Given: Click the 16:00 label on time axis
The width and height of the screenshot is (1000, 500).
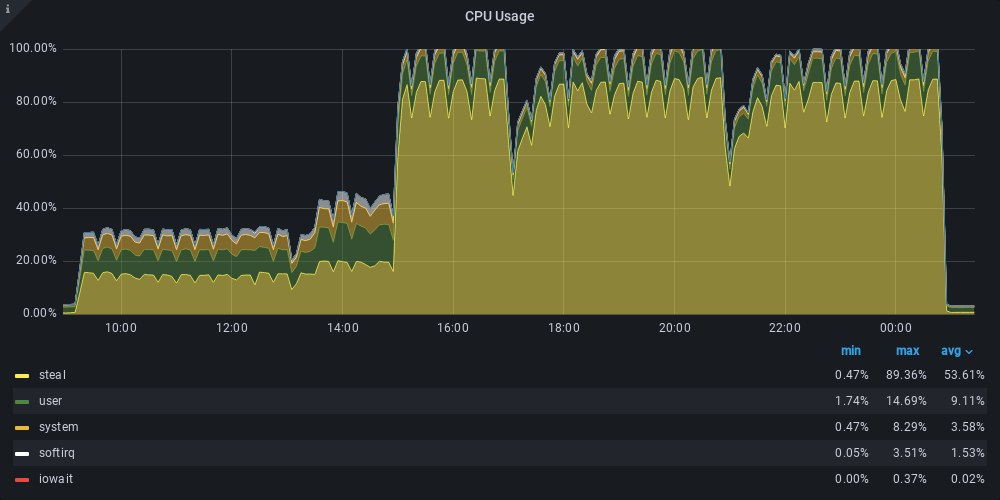Looking at the screenshot, I should 453,328.
